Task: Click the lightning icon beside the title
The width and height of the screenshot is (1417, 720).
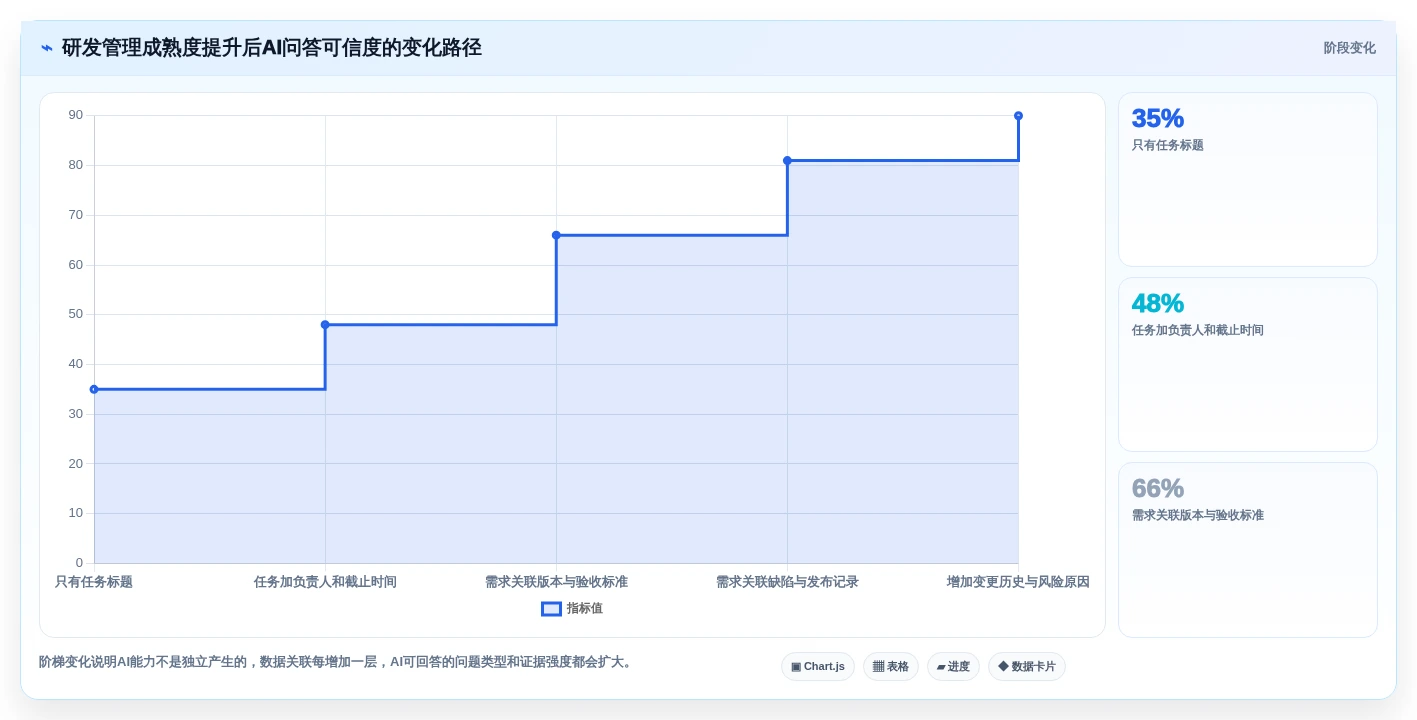Action: (x=47, y=48)
